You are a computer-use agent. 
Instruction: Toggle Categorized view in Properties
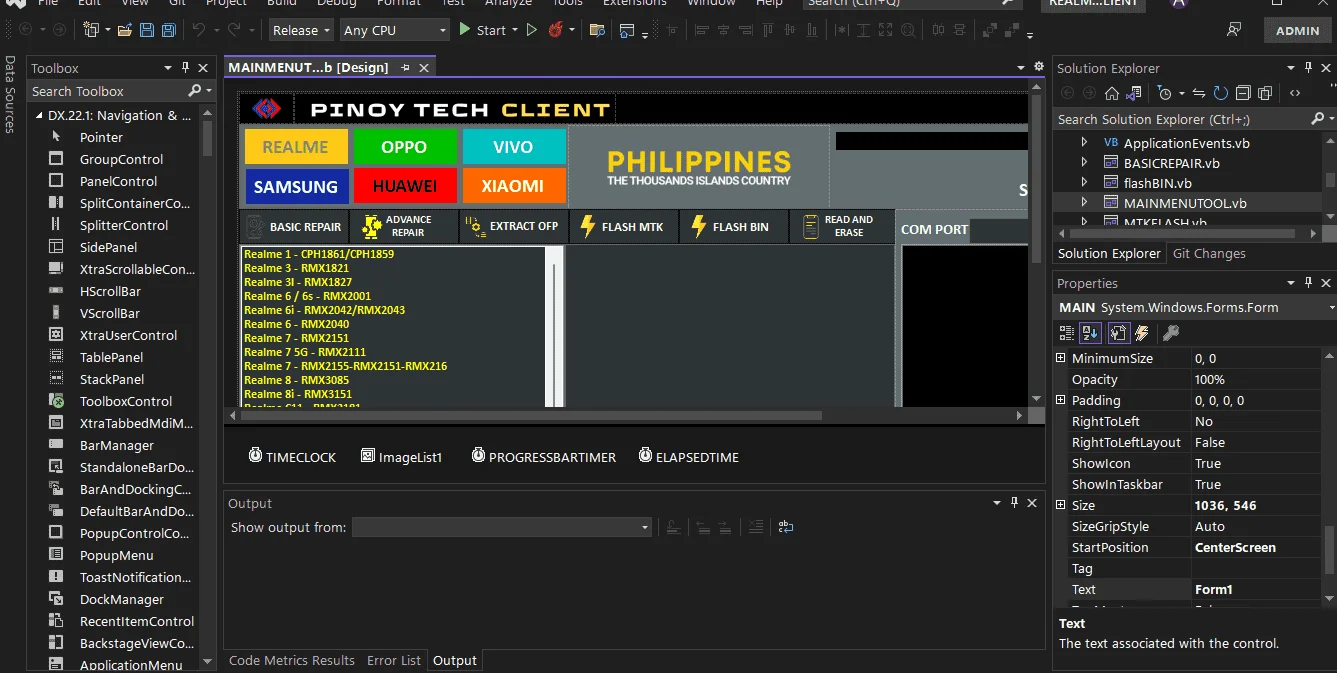click(1067, 333)
